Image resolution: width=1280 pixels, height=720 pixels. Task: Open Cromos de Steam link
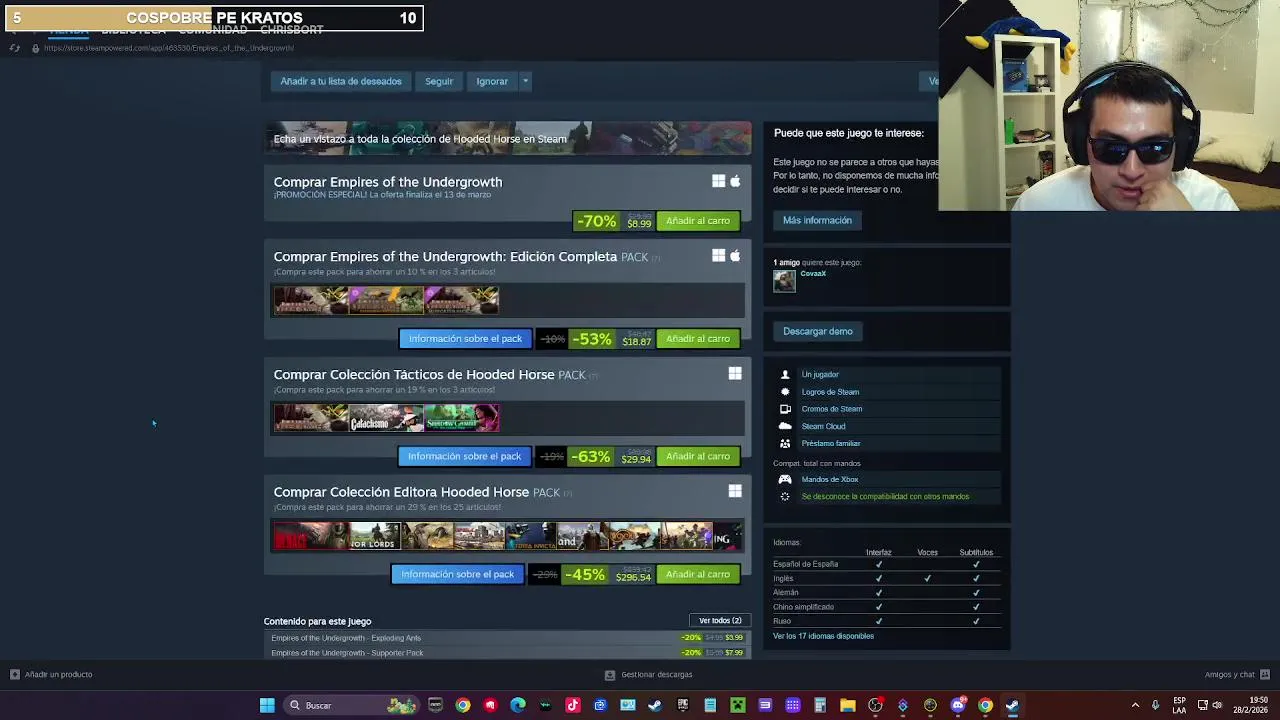(831, 409)
